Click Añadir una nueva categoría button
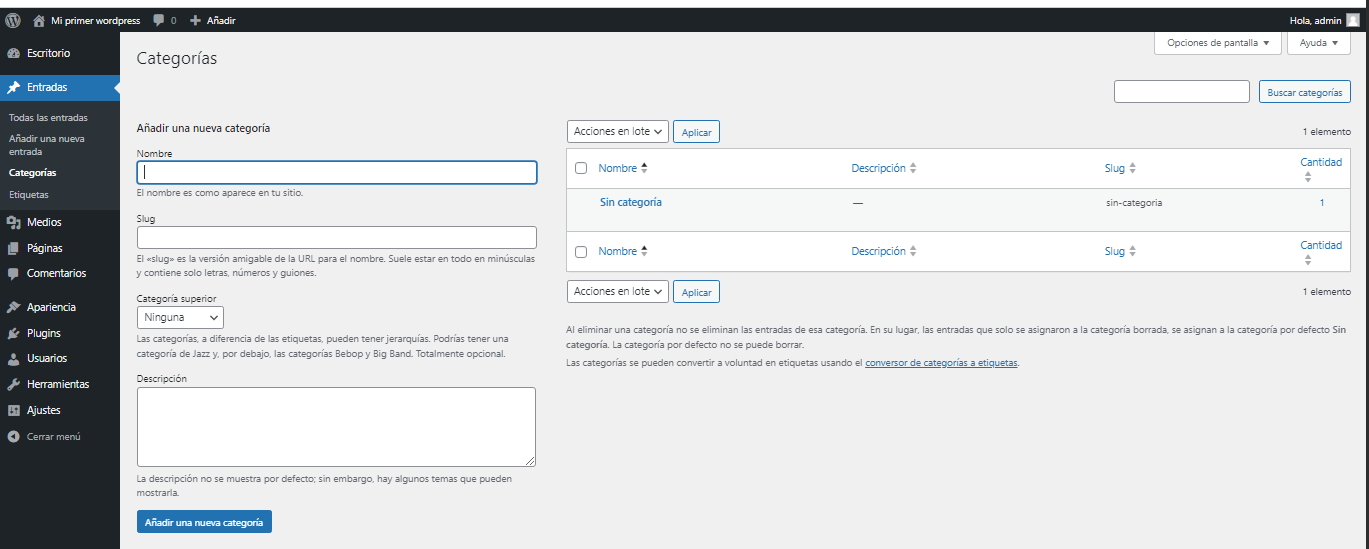Image resolution: width=1369 pixels, height=549 pixels. point(204,522)
